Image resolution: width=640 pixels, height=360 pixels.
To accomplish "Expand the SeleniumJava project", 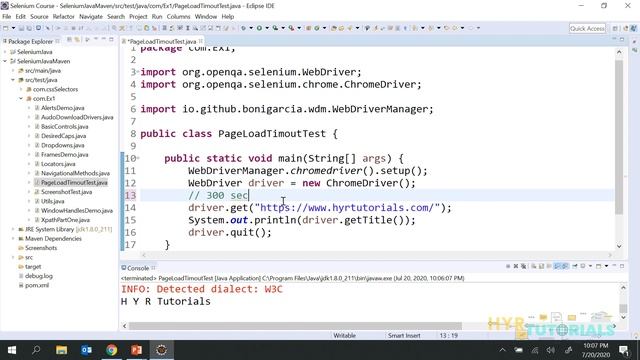I will [5, 52].
